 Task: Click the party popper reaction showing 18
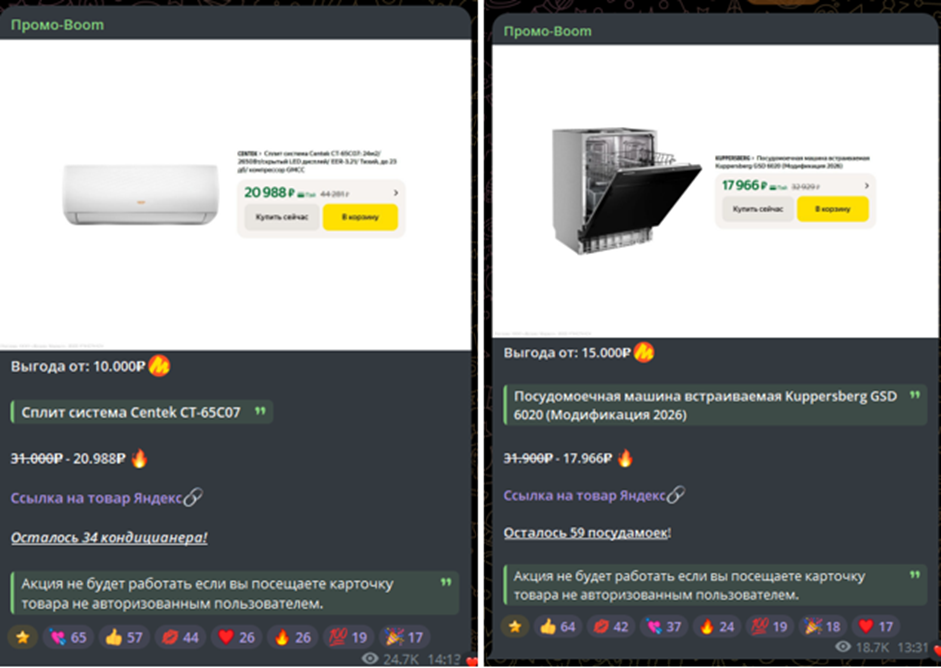822,627
